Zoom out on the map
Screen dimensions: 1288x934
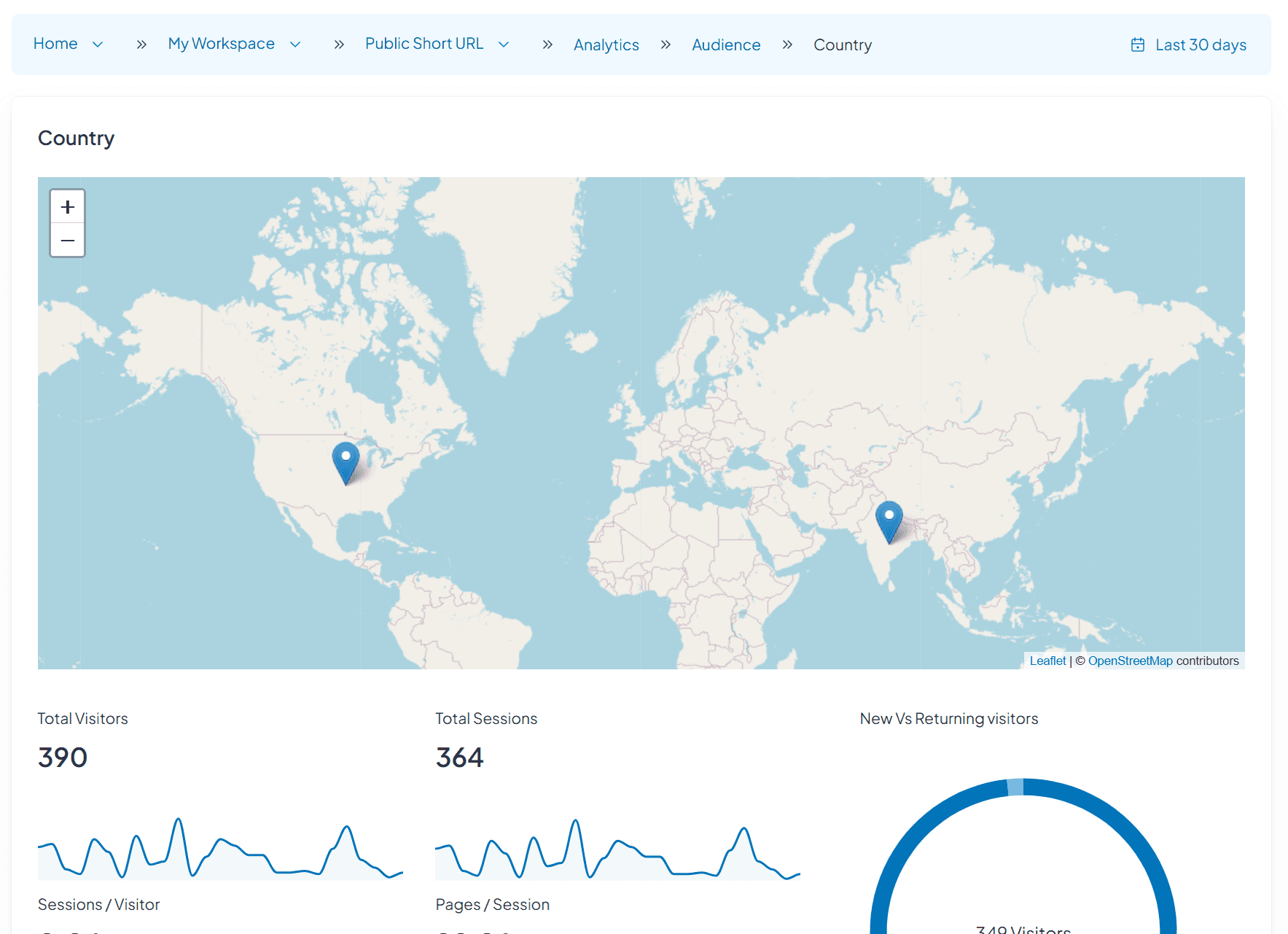68,241
